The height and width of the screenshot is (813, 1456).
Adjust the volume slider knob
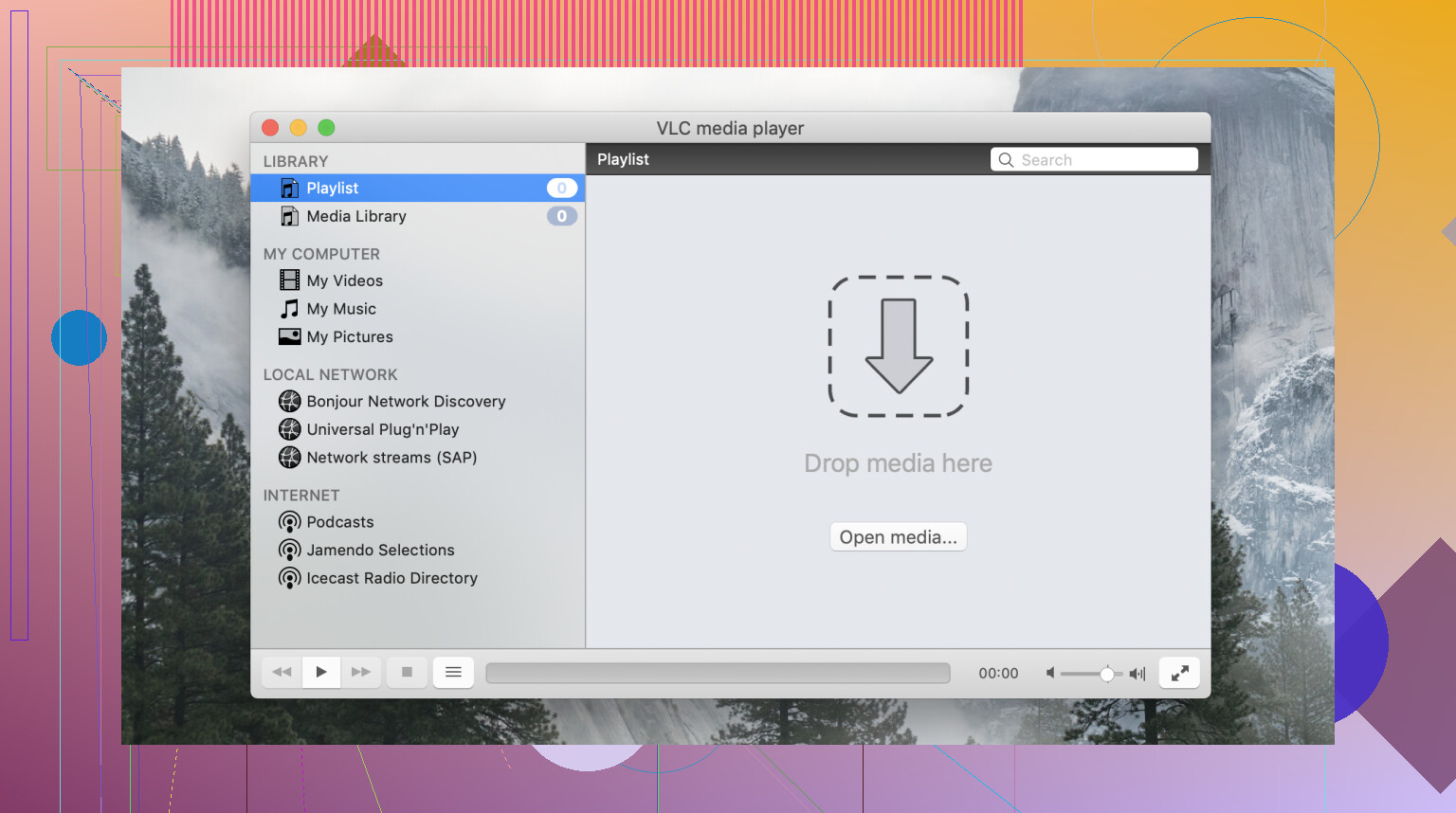click(1106, 674)
